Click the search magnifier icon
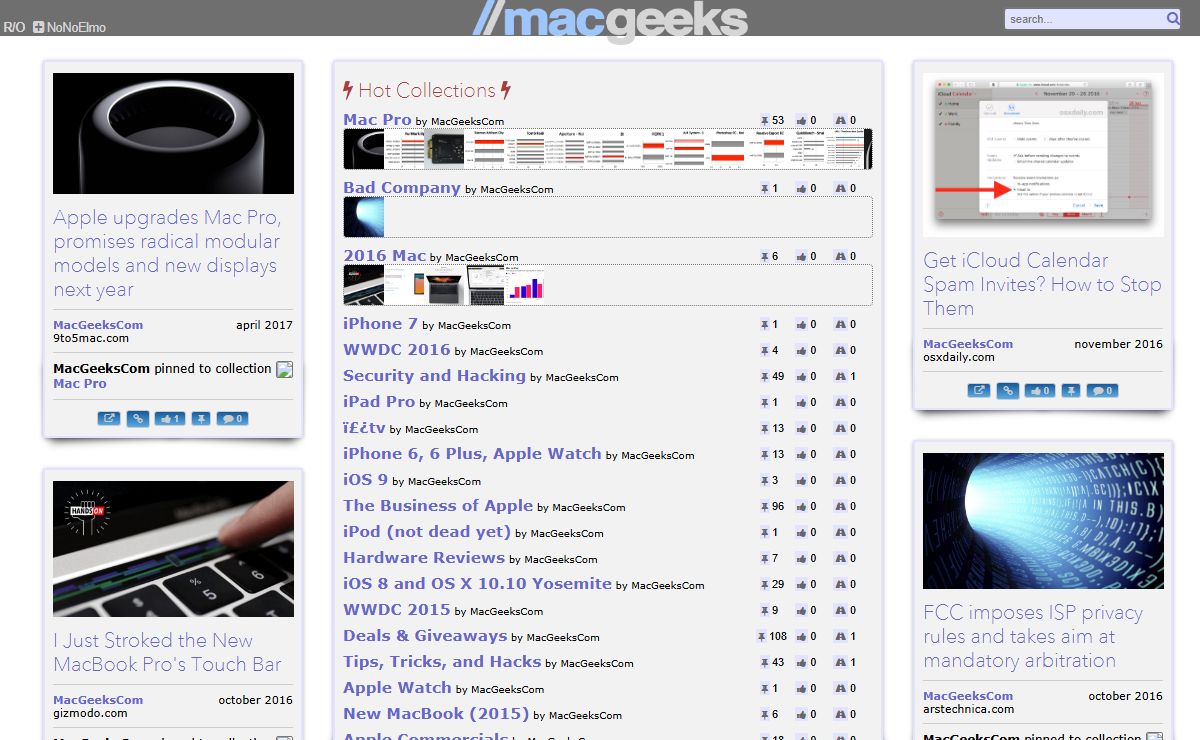 point(1173,18)
